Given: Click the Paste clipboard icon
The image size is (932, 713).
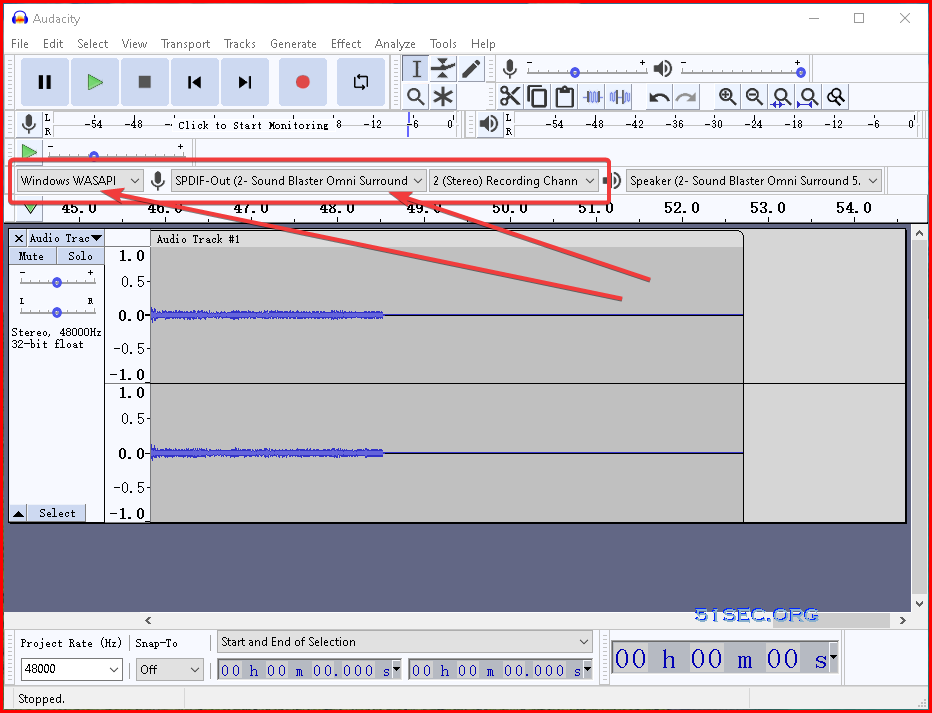Looking at the screenshot, I should (565, 96).
